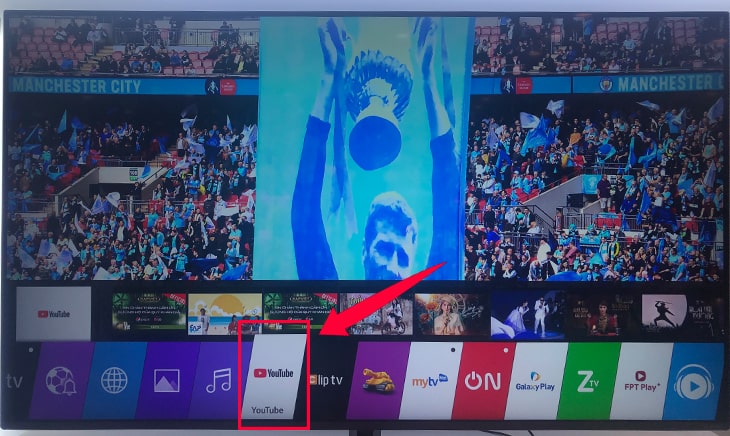Image resolution: width=730 pixels, height=436 pixels.
Task: Open the green ZTV app tile
Action: click(588, 381)
